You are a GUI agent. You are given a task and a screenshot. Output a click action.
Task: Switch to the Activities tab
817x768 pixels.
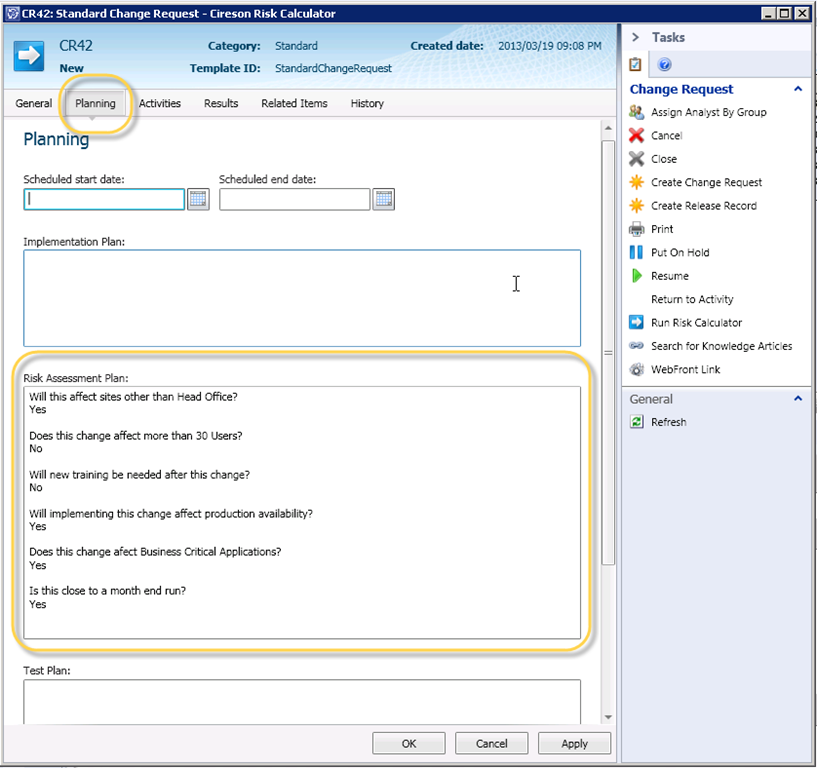(161, 103)
